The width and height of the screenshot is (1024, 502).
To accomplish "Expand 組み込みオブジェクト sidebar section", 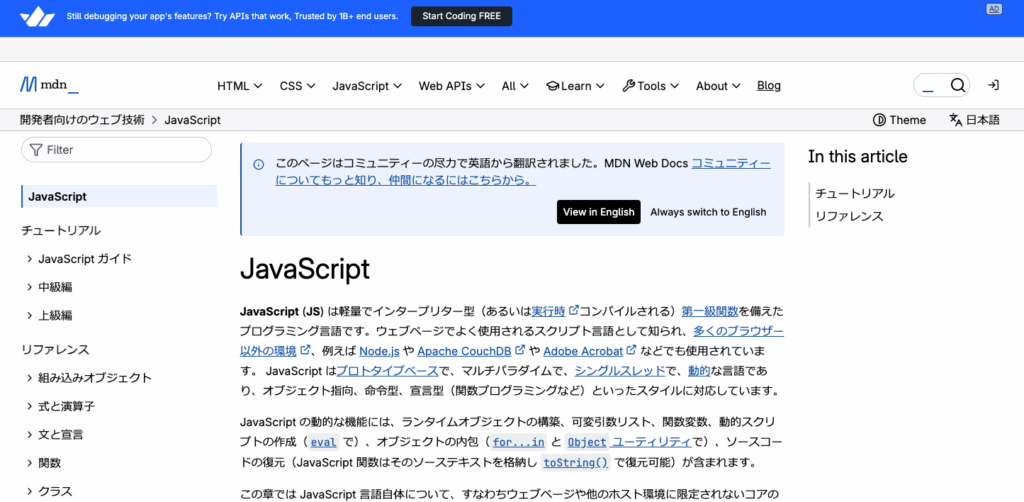I will pyautogui.click(x=30, y=378).
